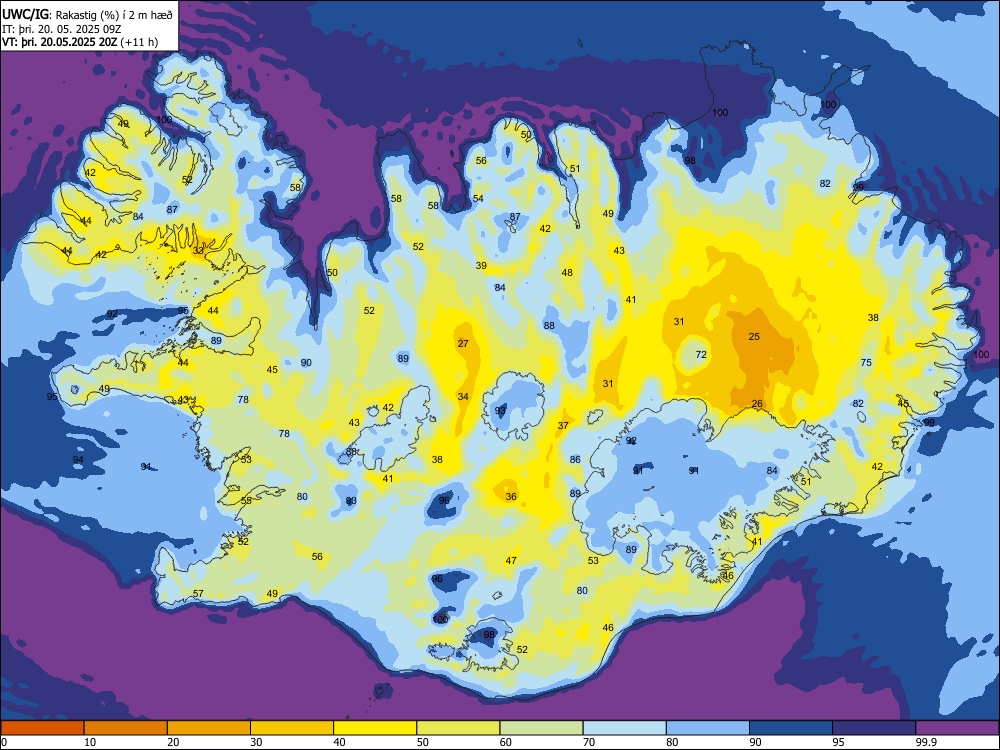Image resolution: width=1000 pixels, height=750 pixels.
Task: Select the map value 34
Action: click(463, 397)
